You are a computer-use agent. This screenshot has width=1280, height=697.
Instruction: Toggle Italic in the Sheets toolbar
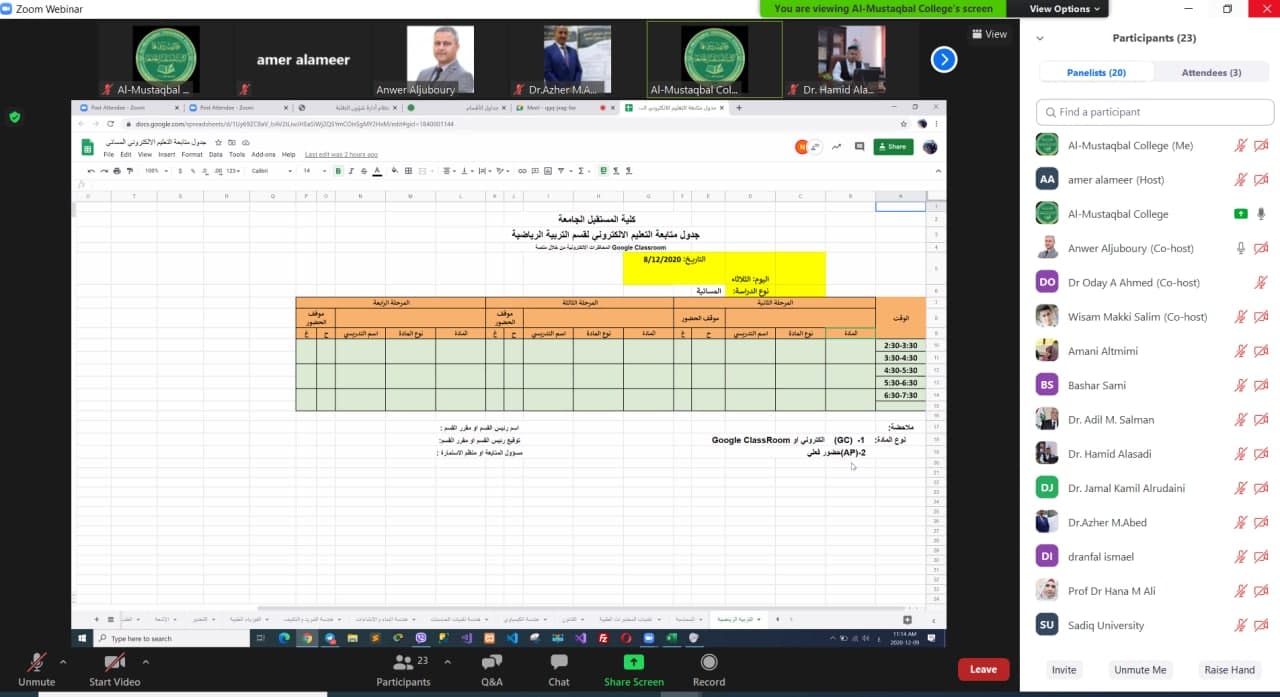[x=350, y=171]
